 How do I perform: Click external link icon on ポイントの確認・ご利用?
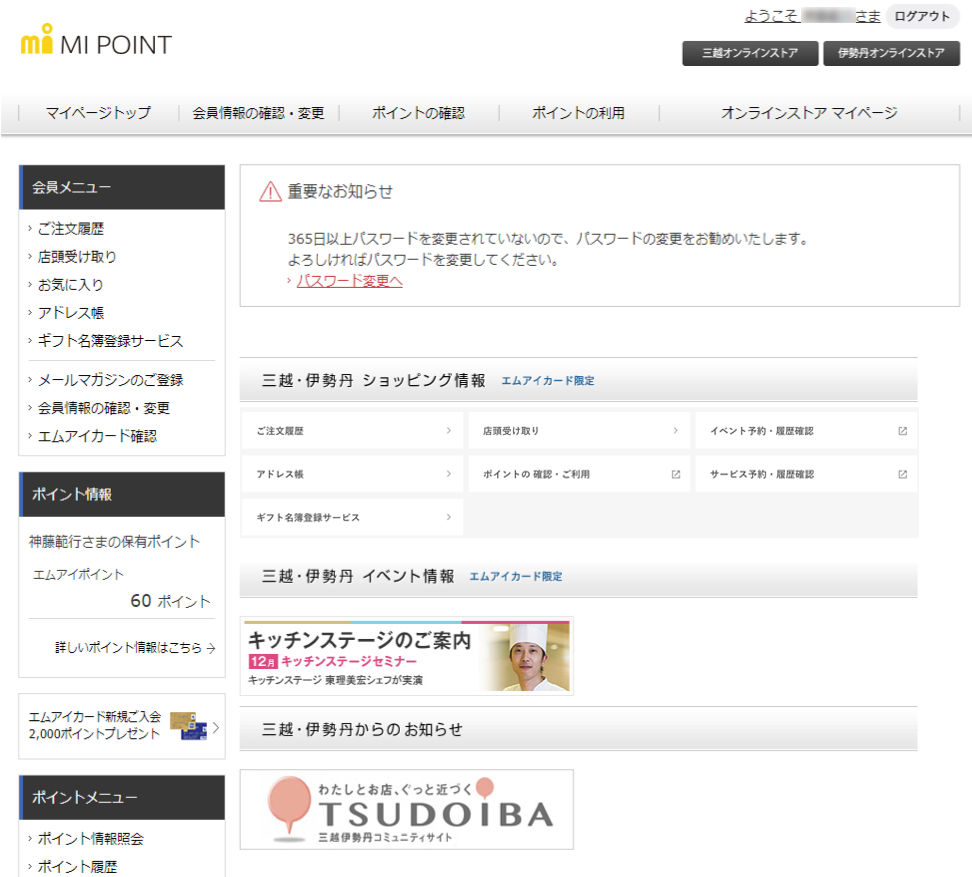coord(676,474)
